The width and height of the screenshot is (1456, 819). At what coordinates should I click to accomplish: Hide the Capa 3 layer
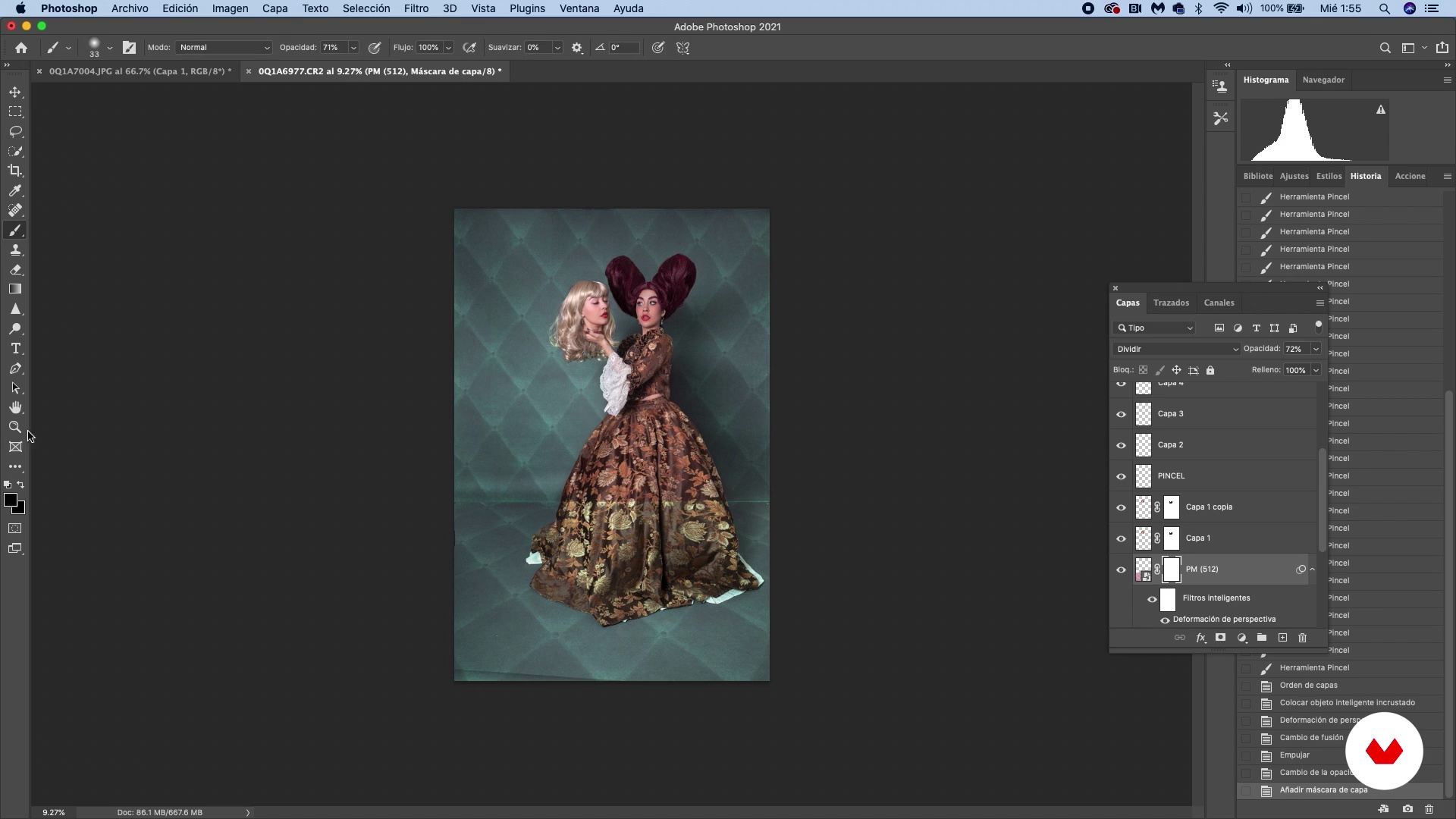1121,414
